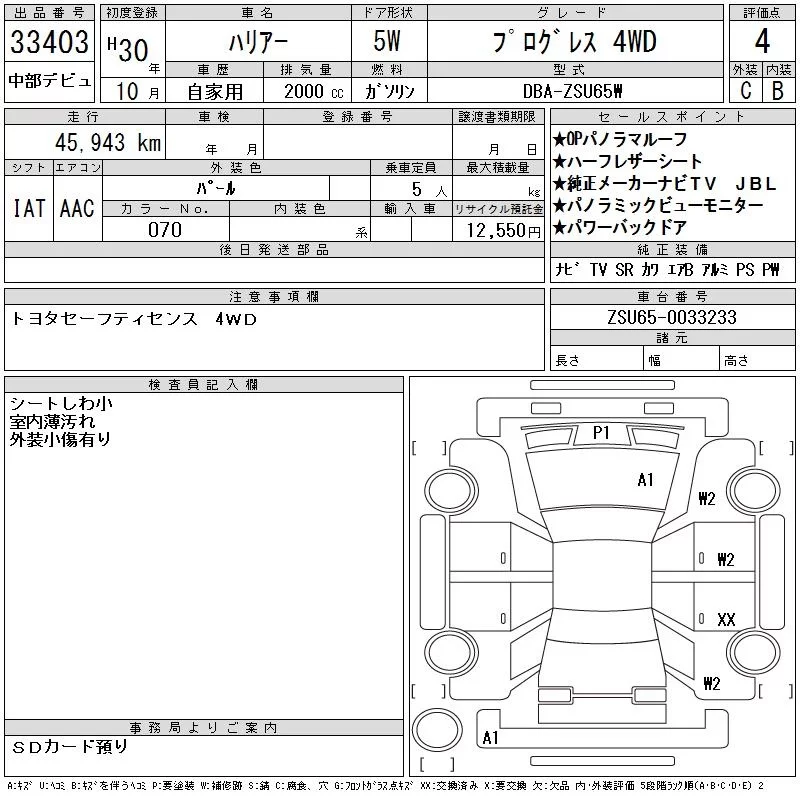This screenshot has width=800, height=800.
Task: Click the W2 mark directly below XX
Action: point(711,684)
